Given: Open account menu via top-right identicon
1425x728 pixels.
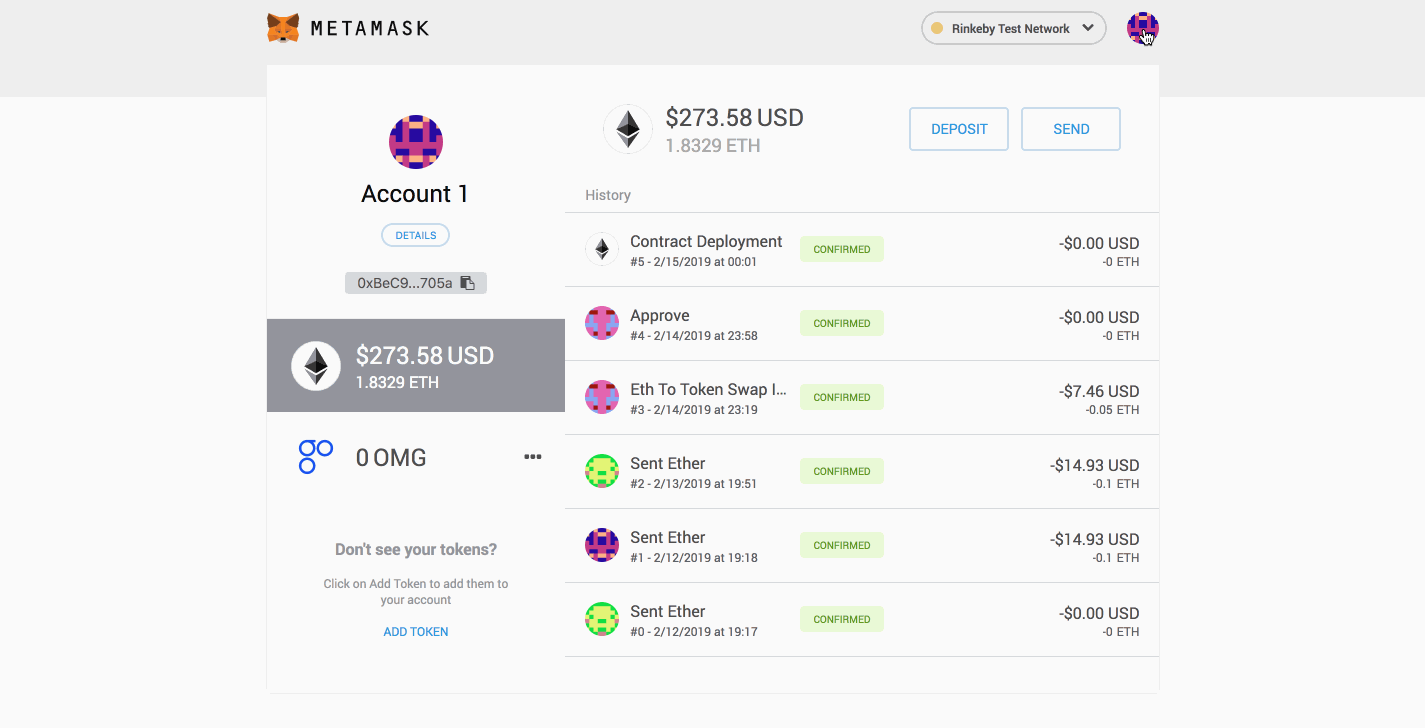Looking at the screenshot, I should coord(1143,28).
